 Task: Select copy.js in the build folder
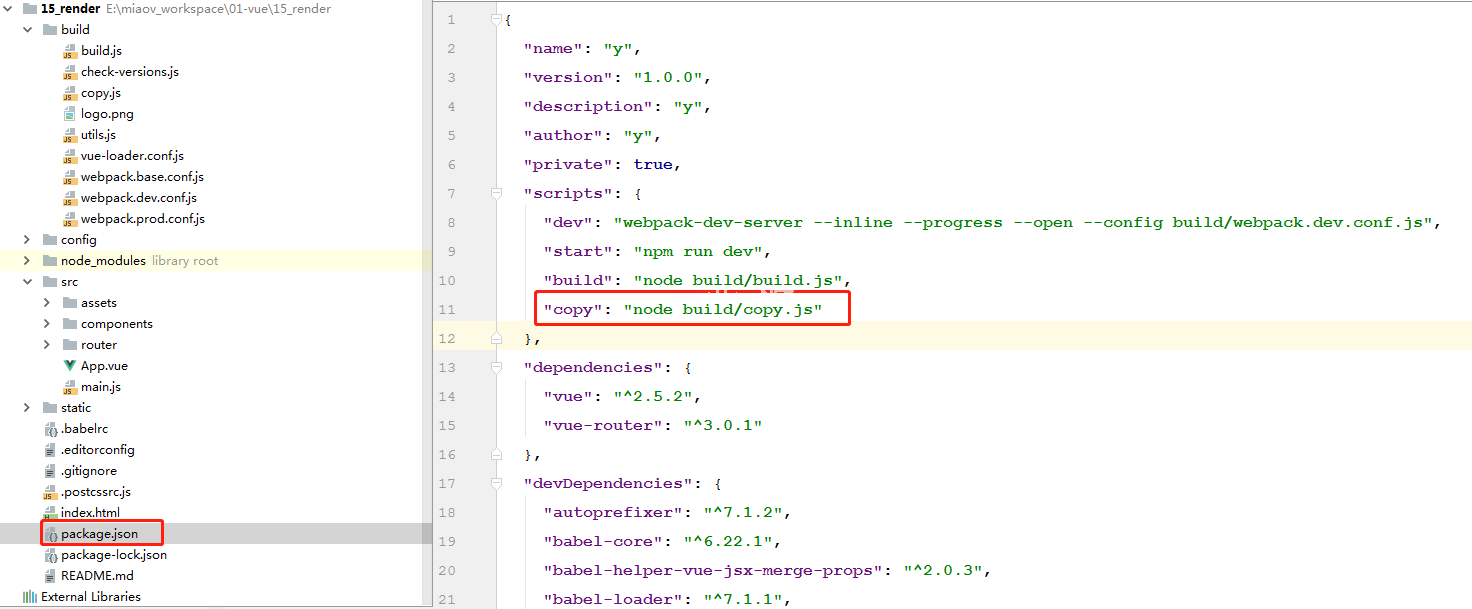tap(100, 93)
